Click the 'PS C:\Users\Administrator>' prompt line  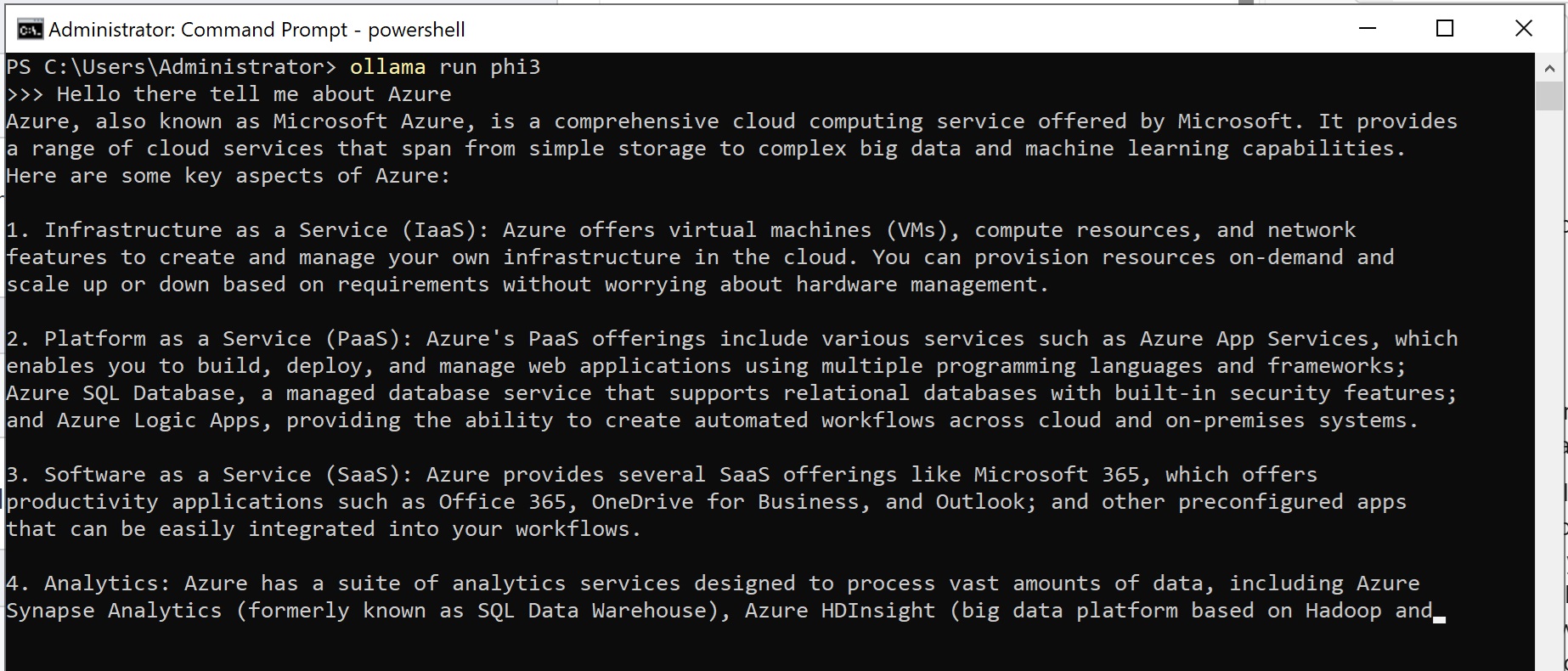pos(170,66)
